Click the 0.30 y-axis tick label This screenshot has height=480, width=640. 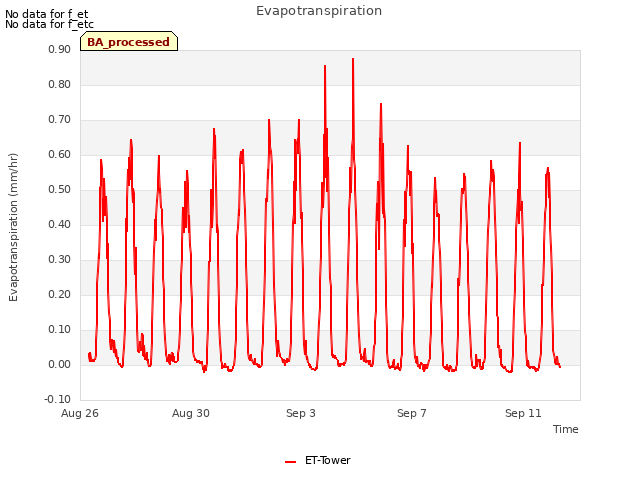pos(59,260)
